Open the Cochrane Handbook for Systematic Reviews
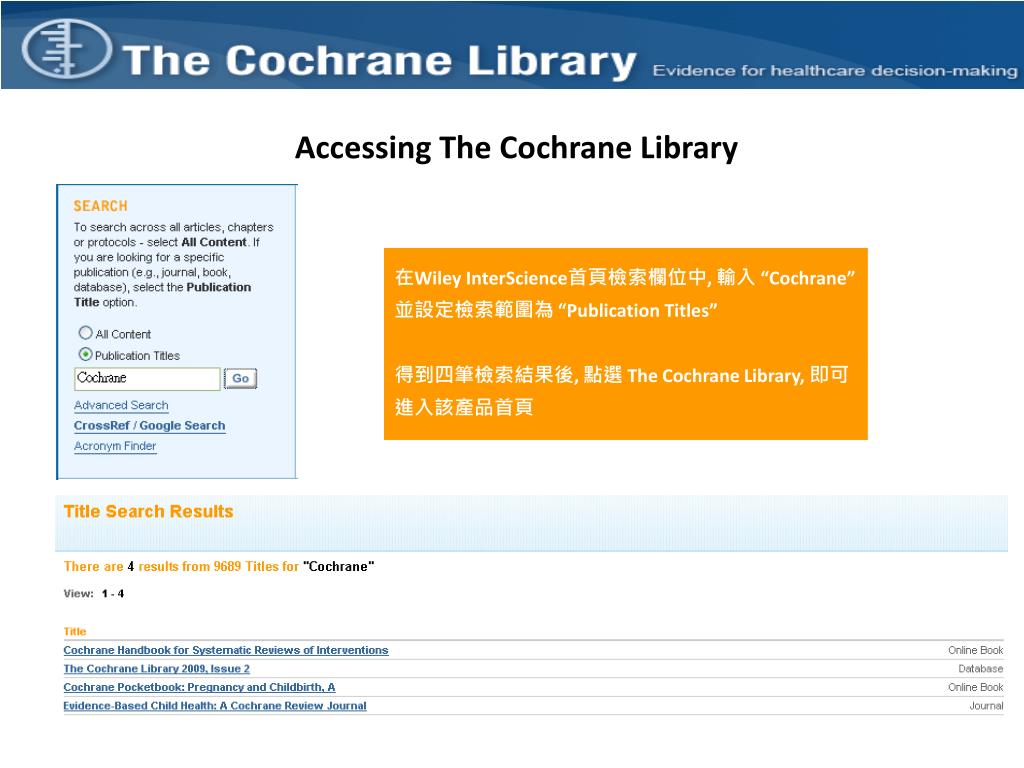1024x768 pixels. pos(226,650)
